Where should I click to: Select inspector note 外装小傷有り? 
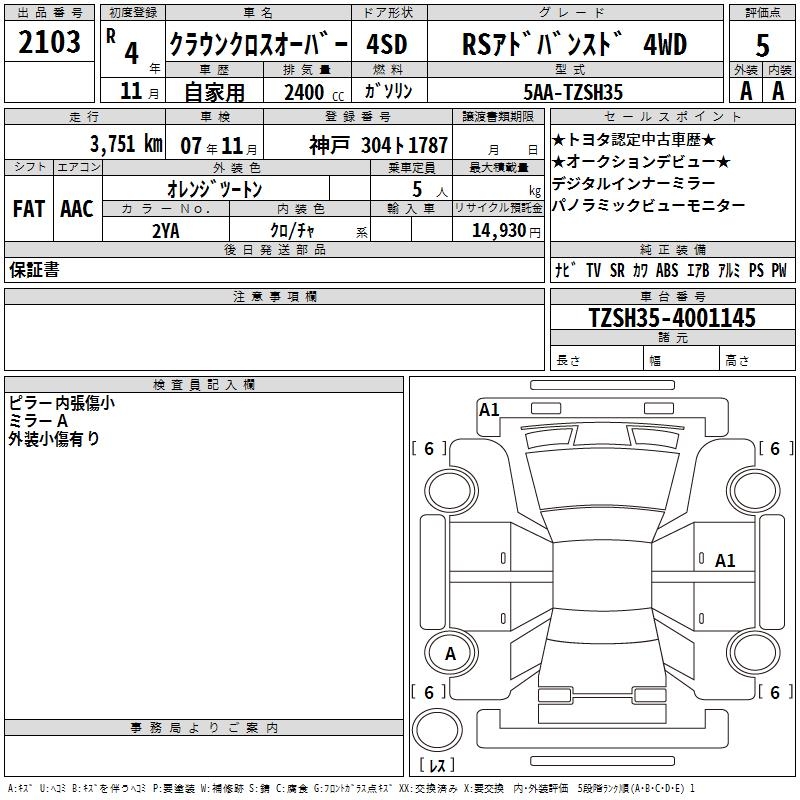click(x=54, y=439)
